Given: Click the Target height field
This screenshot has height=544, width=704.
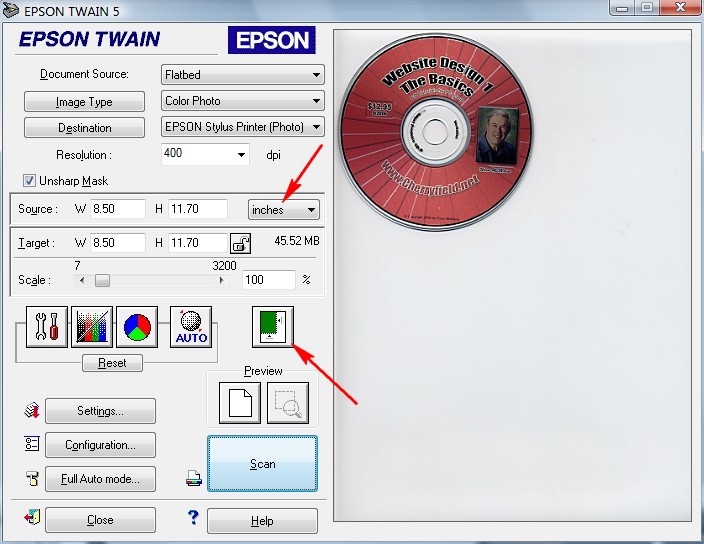Looking at the screenshot, I should click(x=198, y=243).
